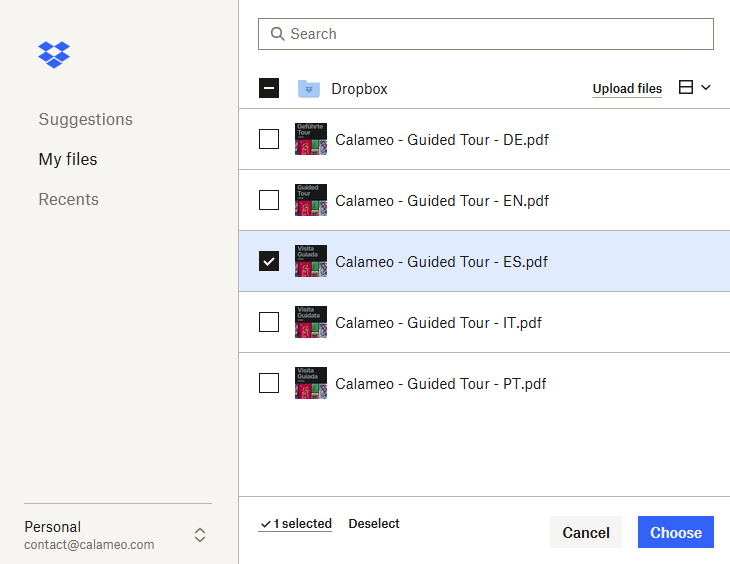Open the Personal account switcher arrows
The width and height of the screenshot is (730, 564).
coord(200,535)
